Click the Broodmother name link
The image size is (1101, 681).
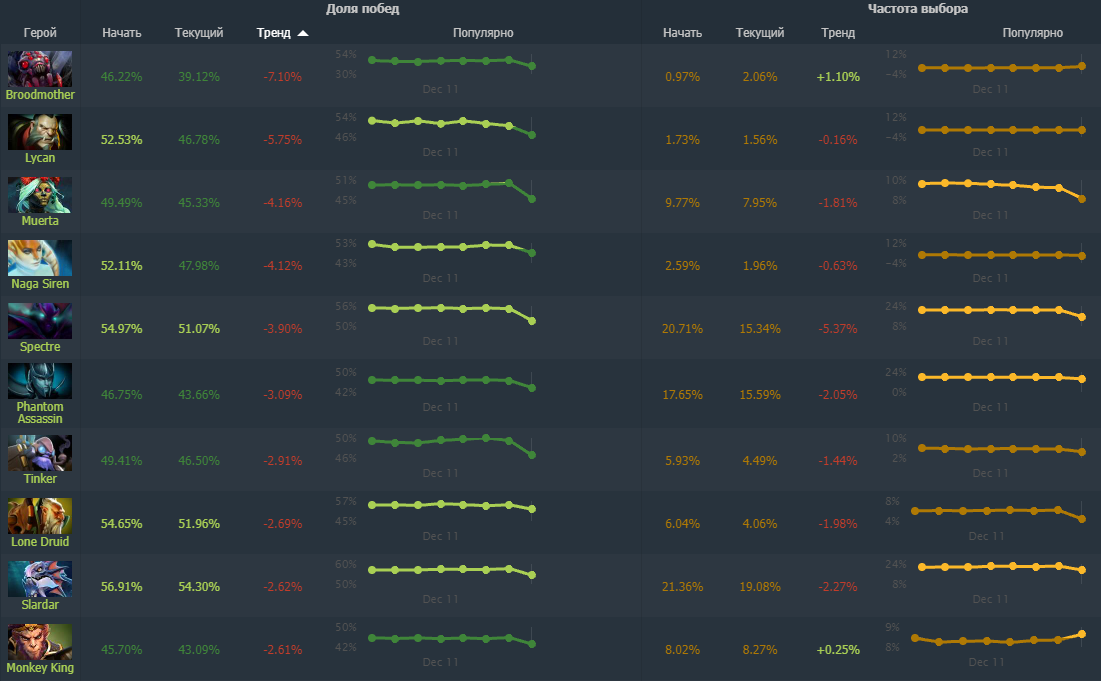point(40,95)
